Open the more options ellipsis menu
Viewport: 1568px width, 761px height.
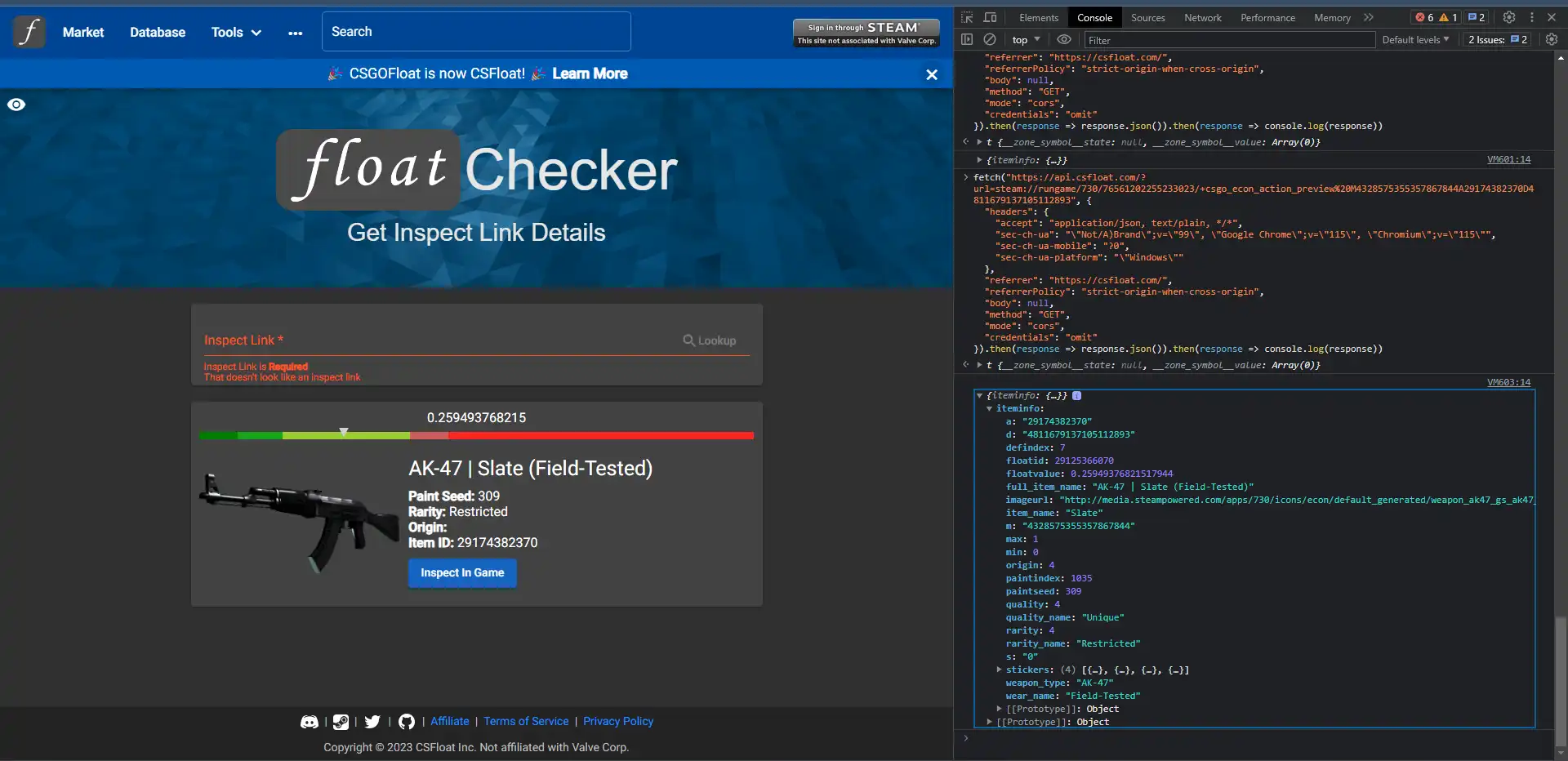(x=295, y=33)
